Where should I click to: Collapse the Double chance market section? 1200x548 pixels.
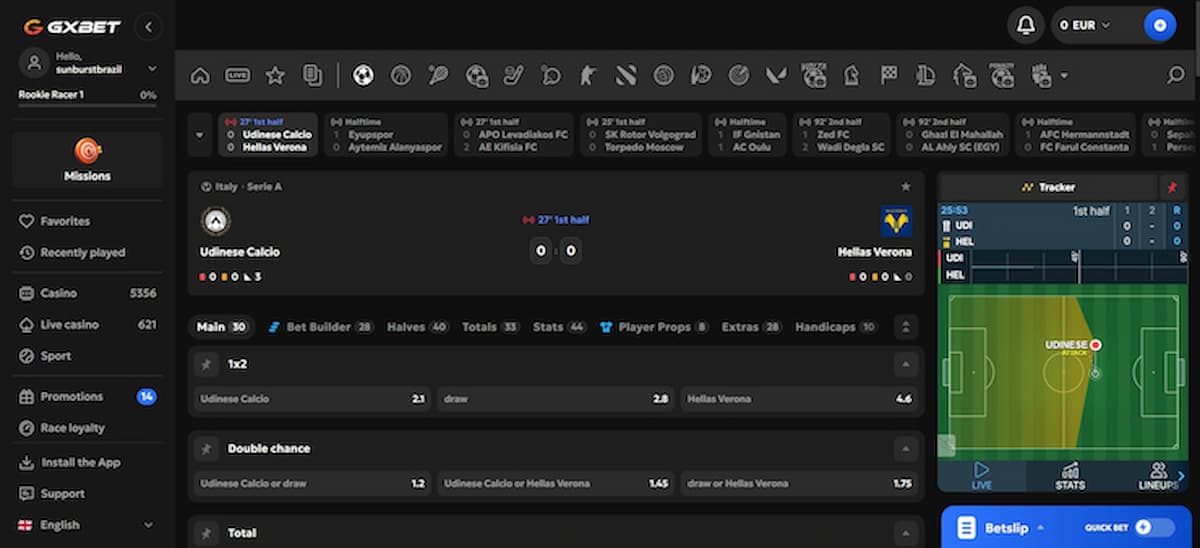(905, 448)
